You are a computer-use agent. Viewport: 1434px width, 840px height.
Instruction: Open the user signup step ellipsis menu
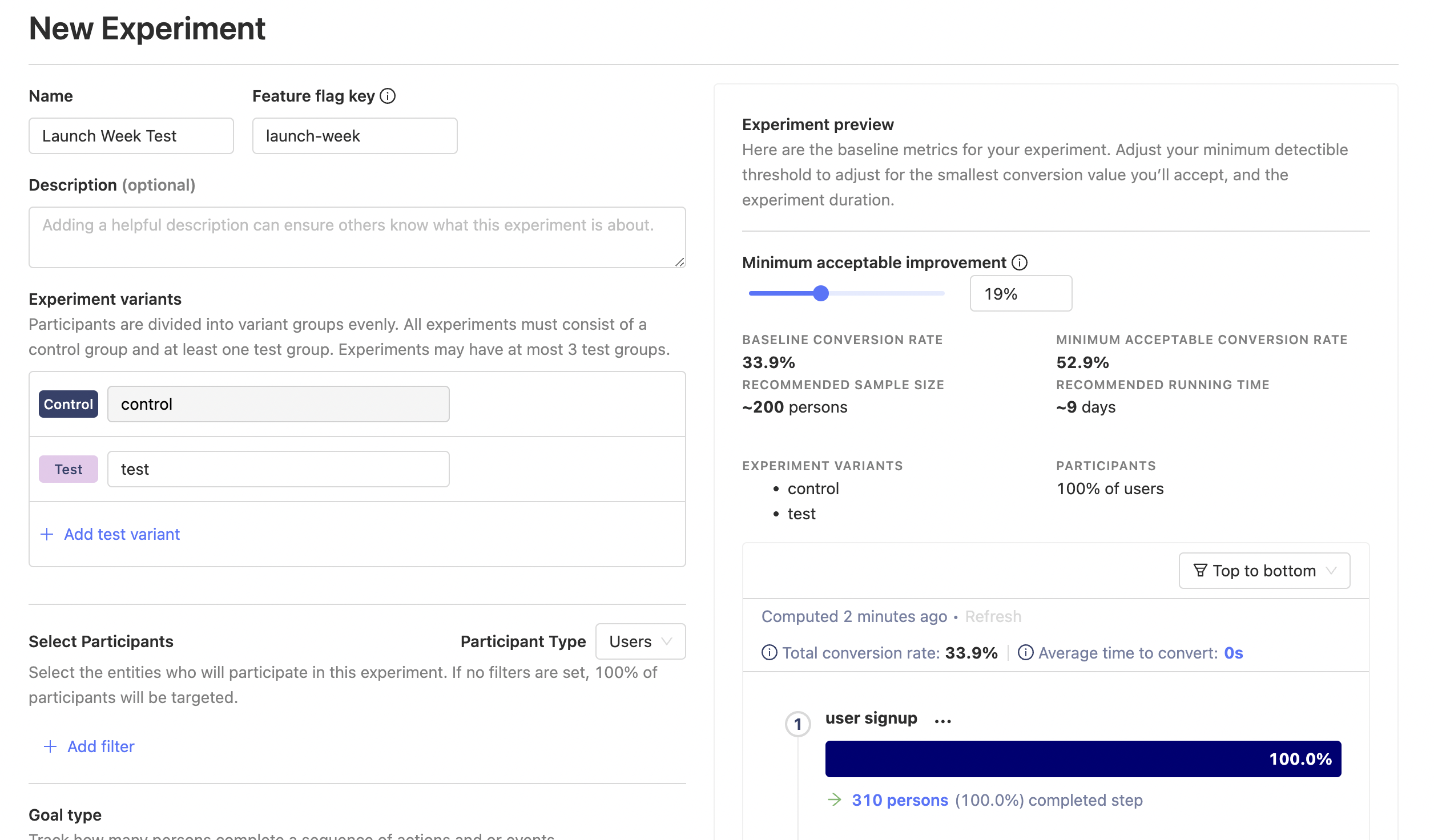(x=942, y=720)
